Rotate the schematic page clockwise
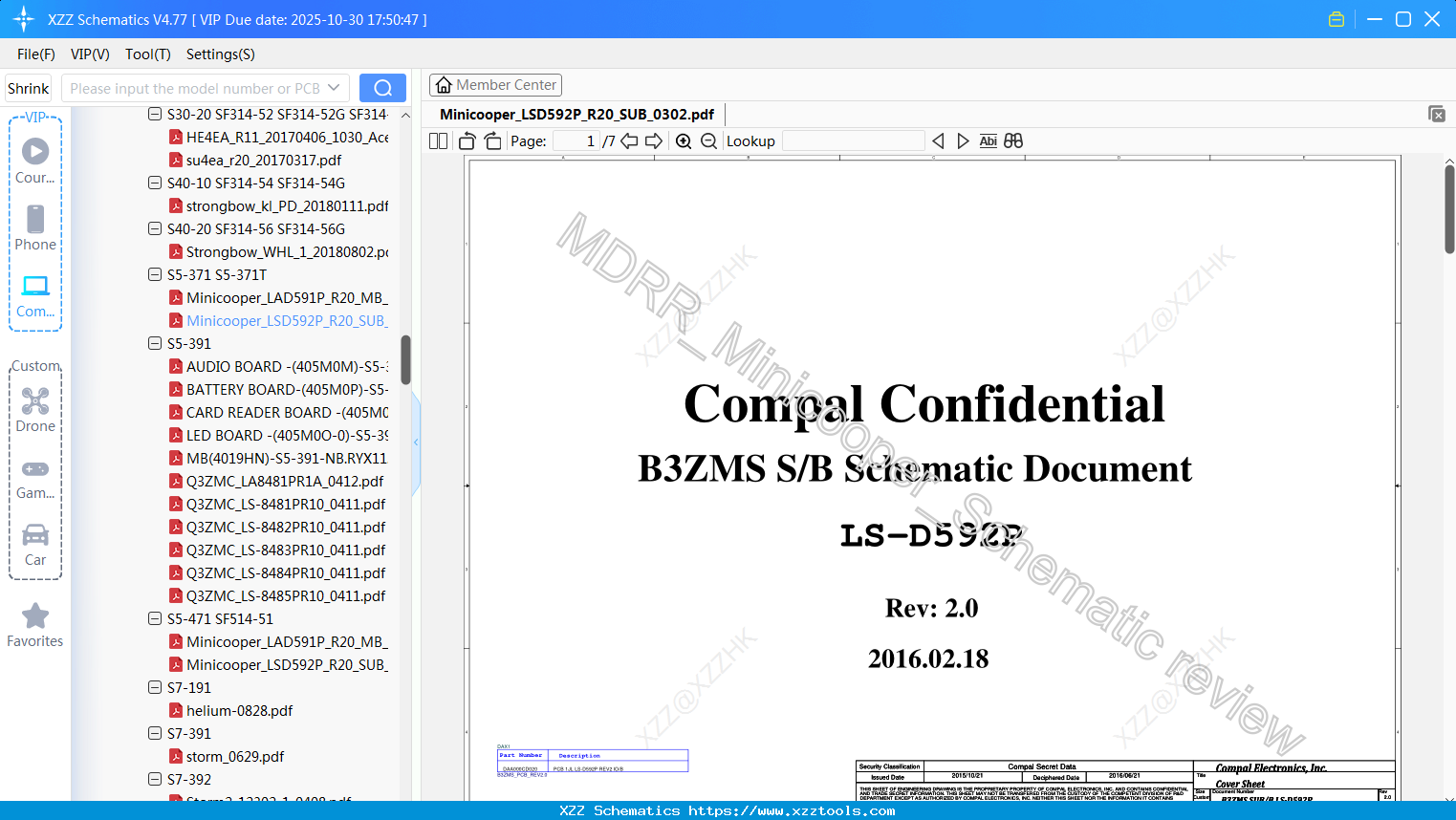Viewport: 1456px width, 820px height. tap(492, 140)
